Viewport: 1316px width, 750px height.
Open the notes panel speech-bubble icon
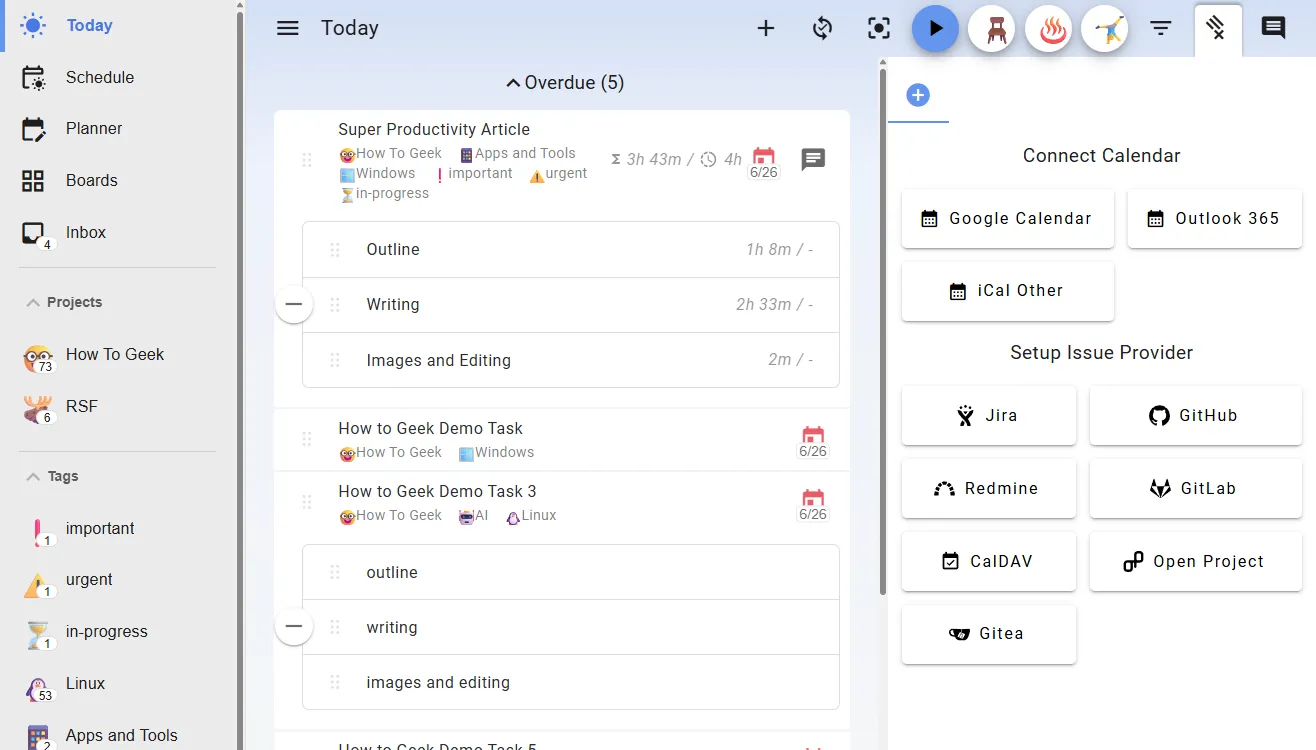[1272, 28]
